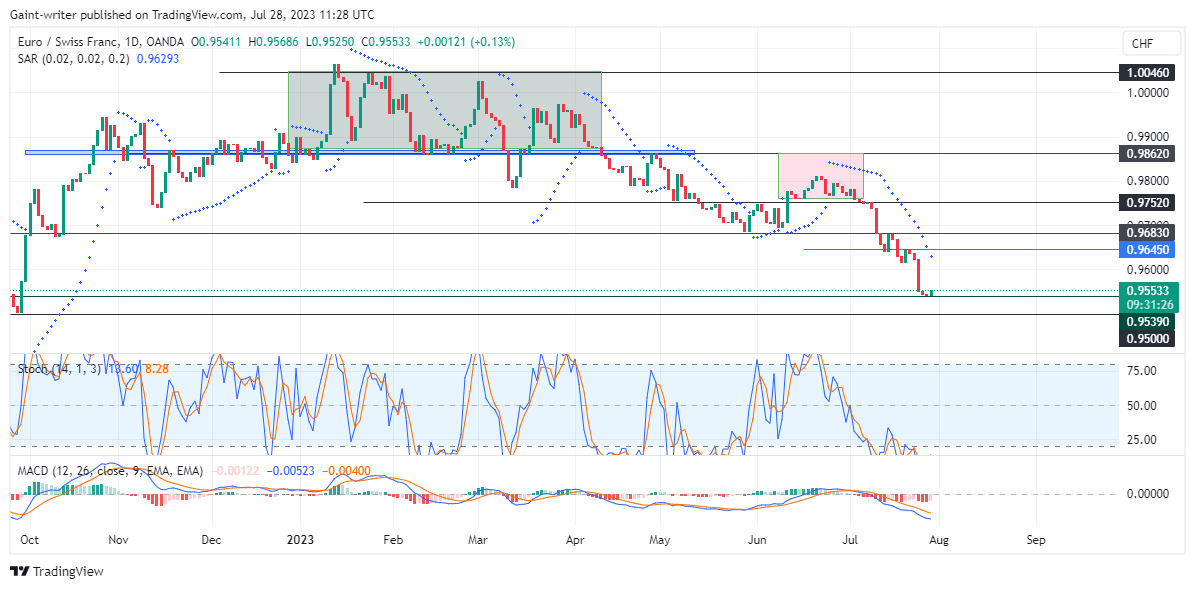
Task: Click the Mar label on the time axis
Action: coord(477,539)
